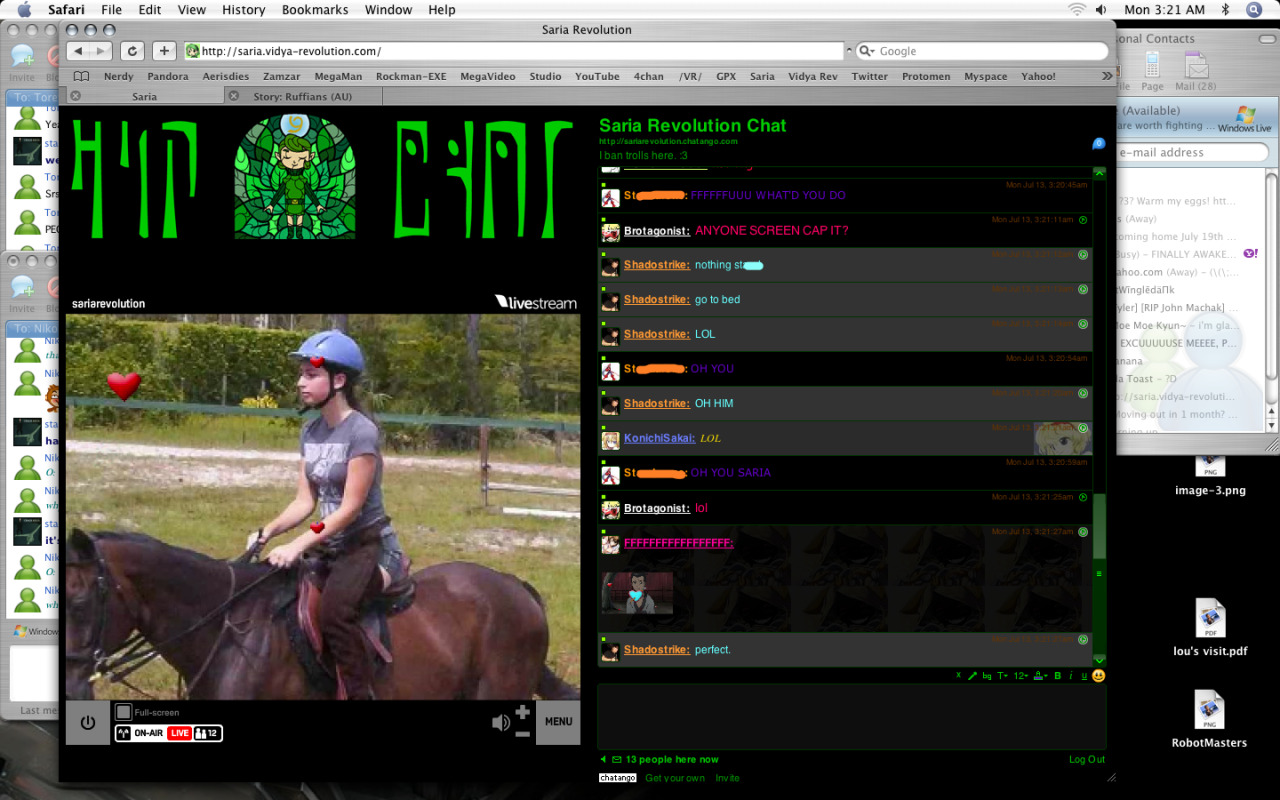
Task: Clear chat formatting with the x icon
Action: coord(958,676)
